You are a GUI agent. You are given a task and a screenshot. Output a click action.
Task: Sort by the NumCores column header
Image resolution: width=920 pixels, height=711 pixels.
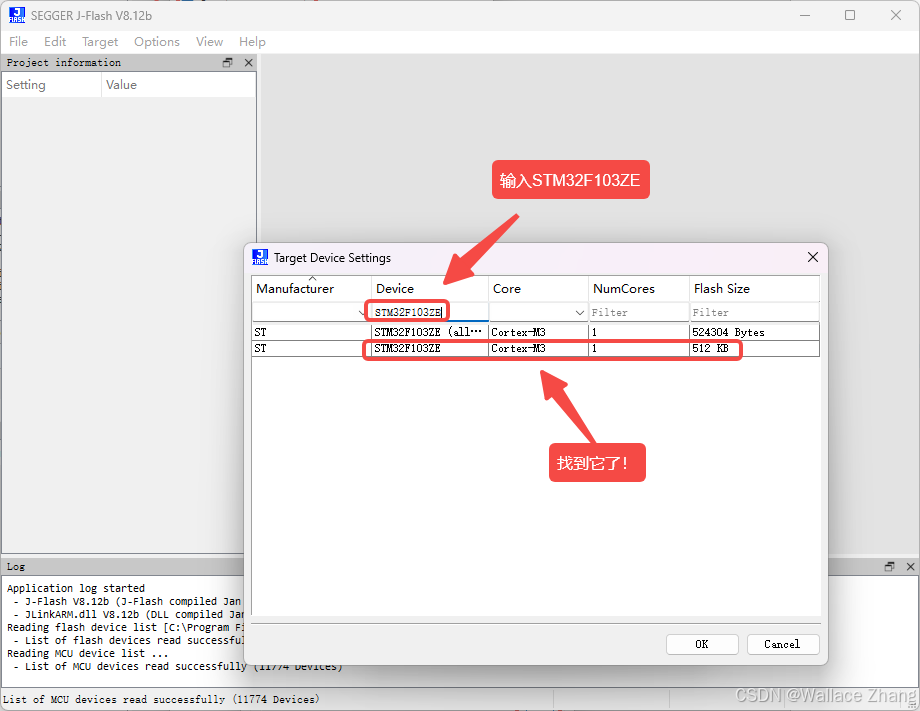click(x=638, y=289)
